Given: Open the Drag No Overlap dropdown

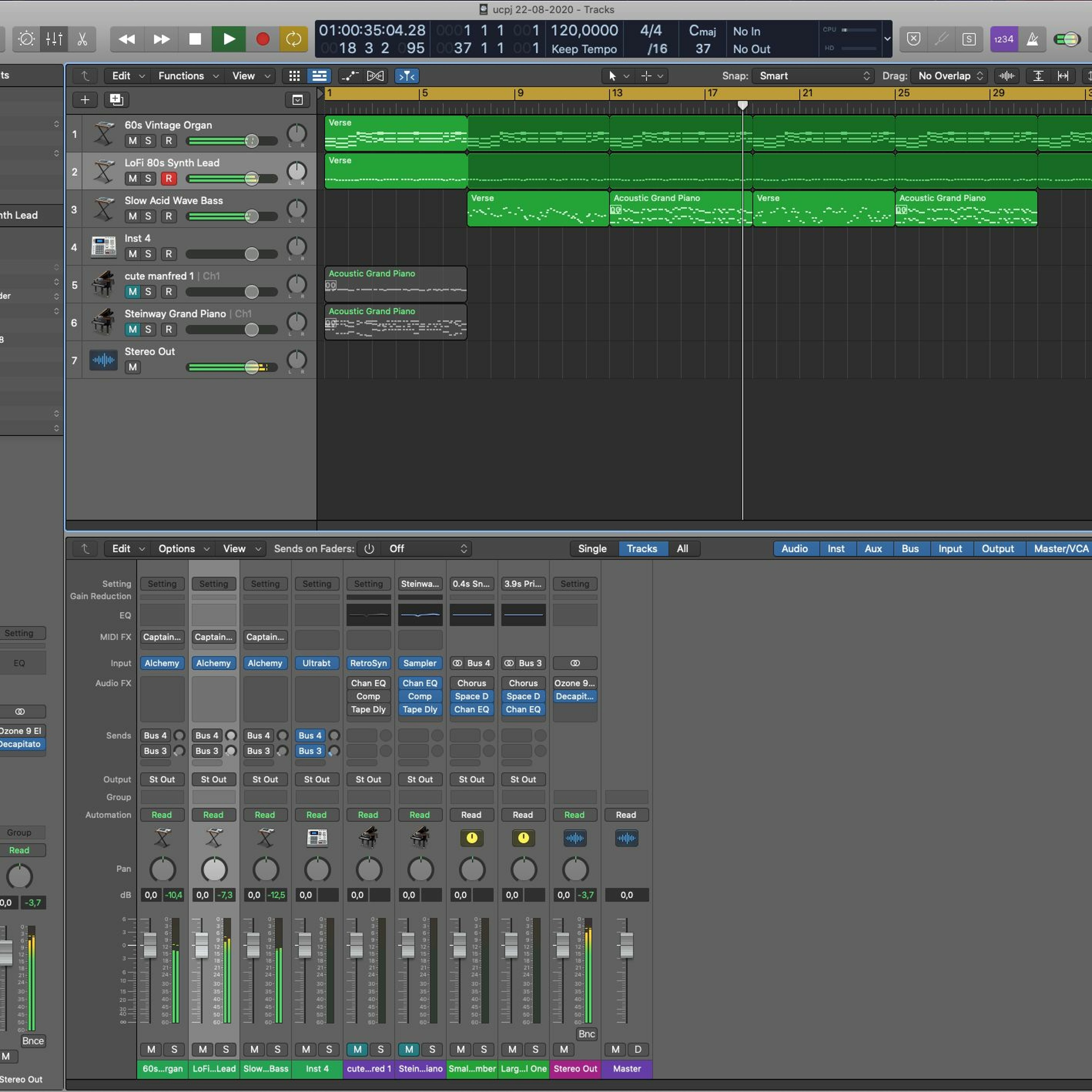Looking at the screenshot, I should tap(950, 76).
